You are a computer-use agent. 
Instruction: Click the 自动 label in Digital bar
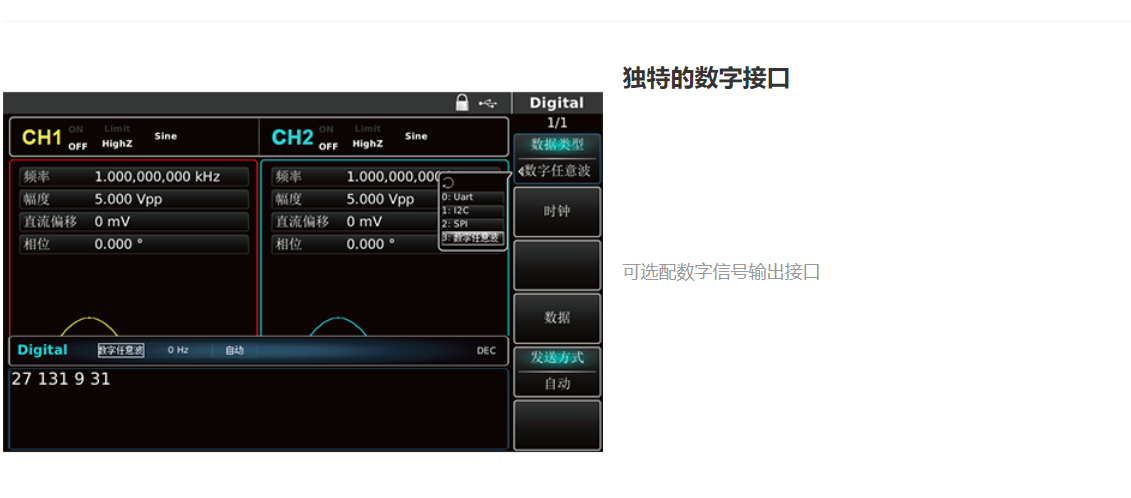click(x=234, y=350)
